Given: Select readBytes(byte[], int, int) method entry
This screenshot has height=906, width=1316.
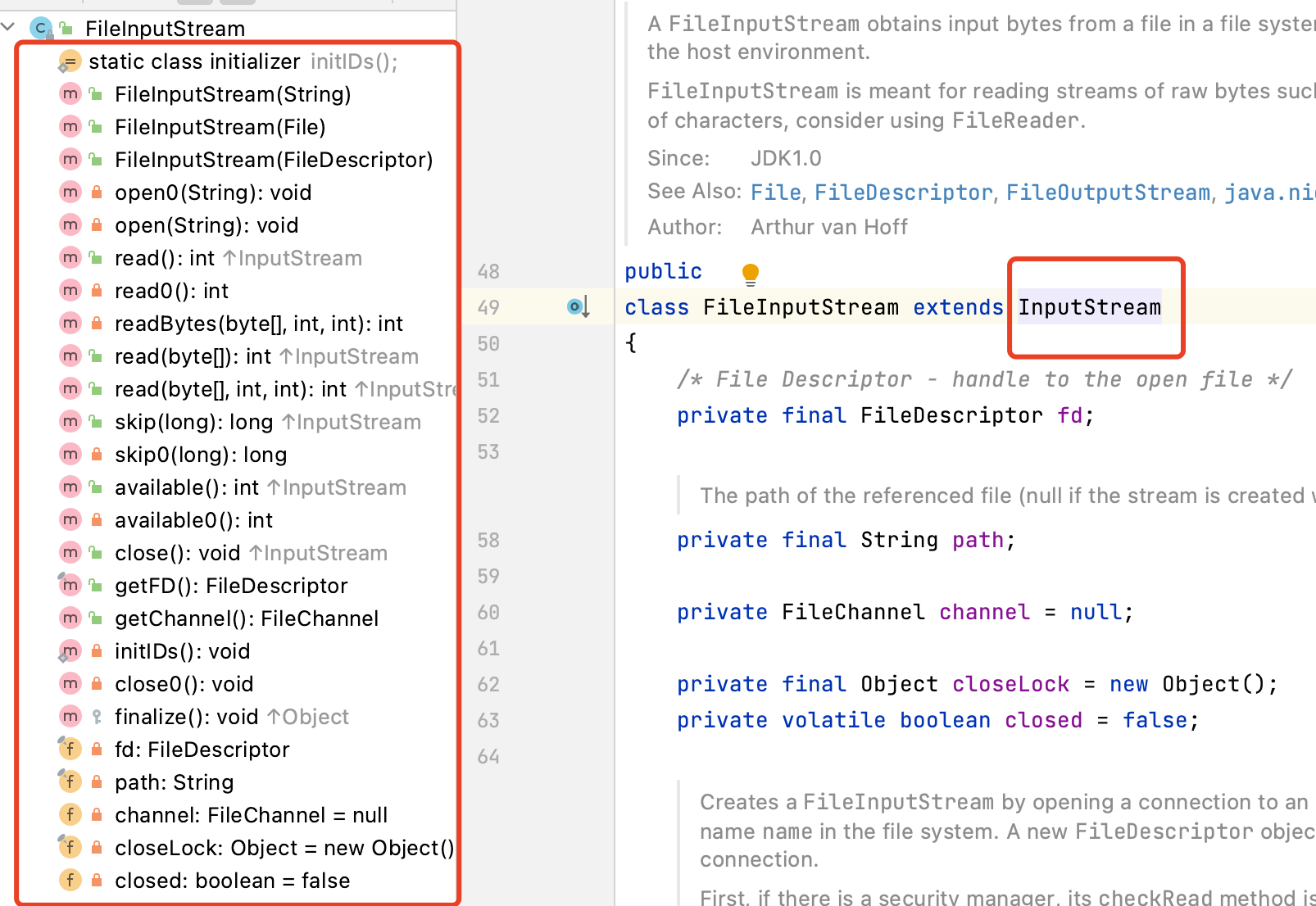Looking at the screenshot, I should click(258, 324).
